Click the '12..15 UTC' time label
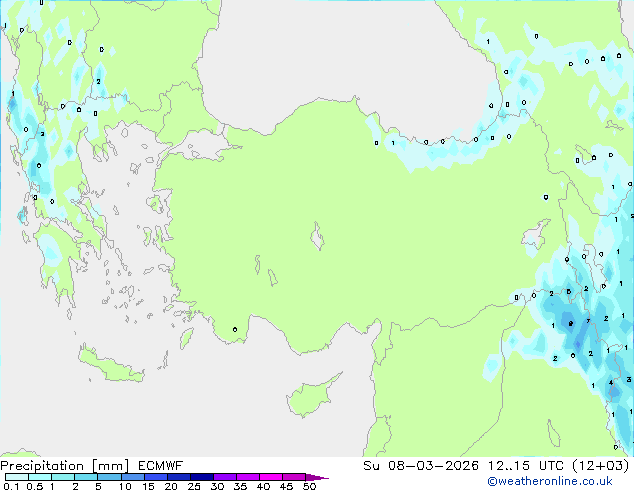The image size is (634, 490). (x=526, y=466)
